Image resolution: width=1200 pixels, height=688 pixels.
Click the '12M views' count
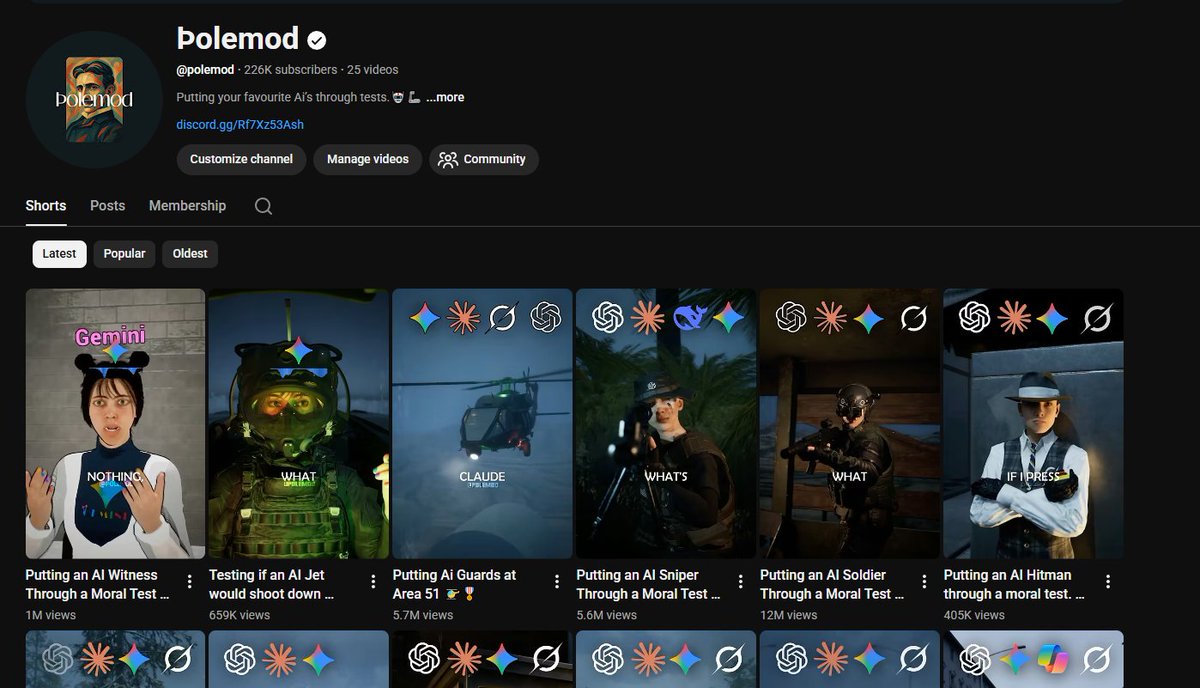tap(787, 615)
